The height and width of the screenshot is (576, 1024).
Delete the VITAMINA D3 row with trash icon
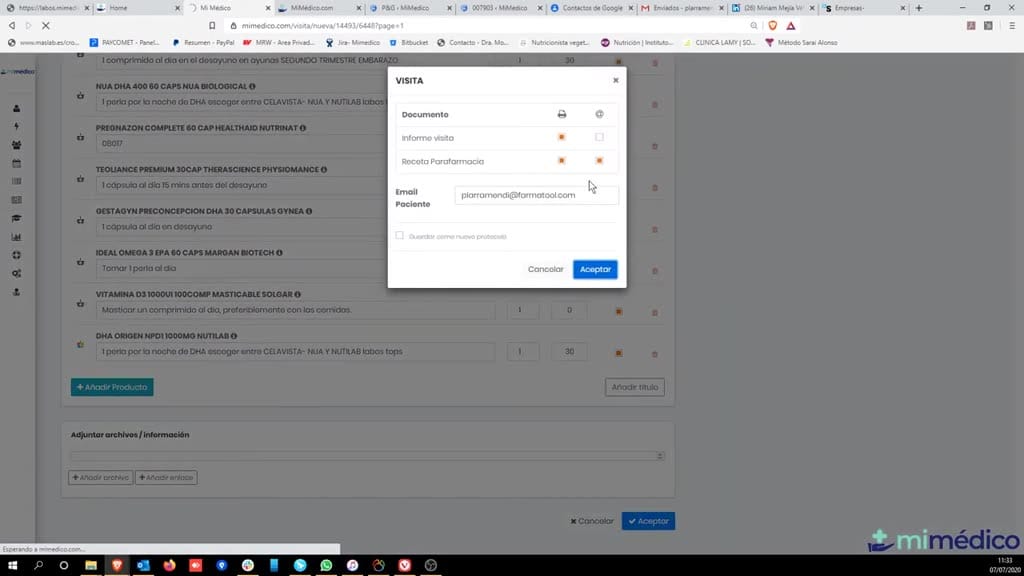tap(654, 313)
